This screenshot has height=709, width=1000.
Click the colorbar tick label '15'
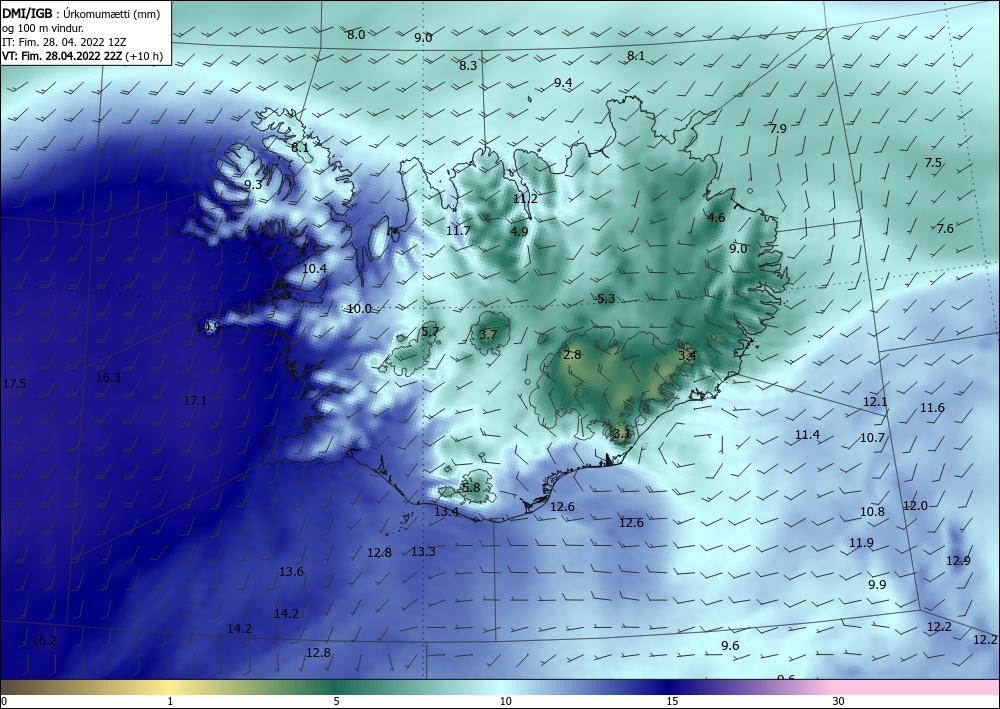[x=672, y=702]
